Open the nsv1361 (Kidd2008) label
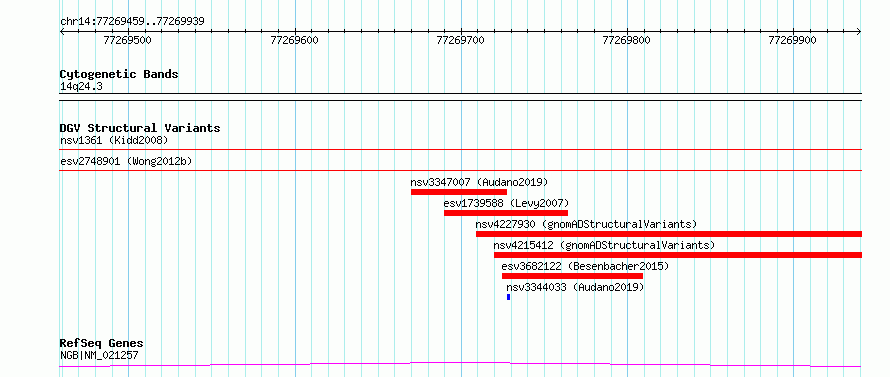The image size is (890, 377). (114, 140)
